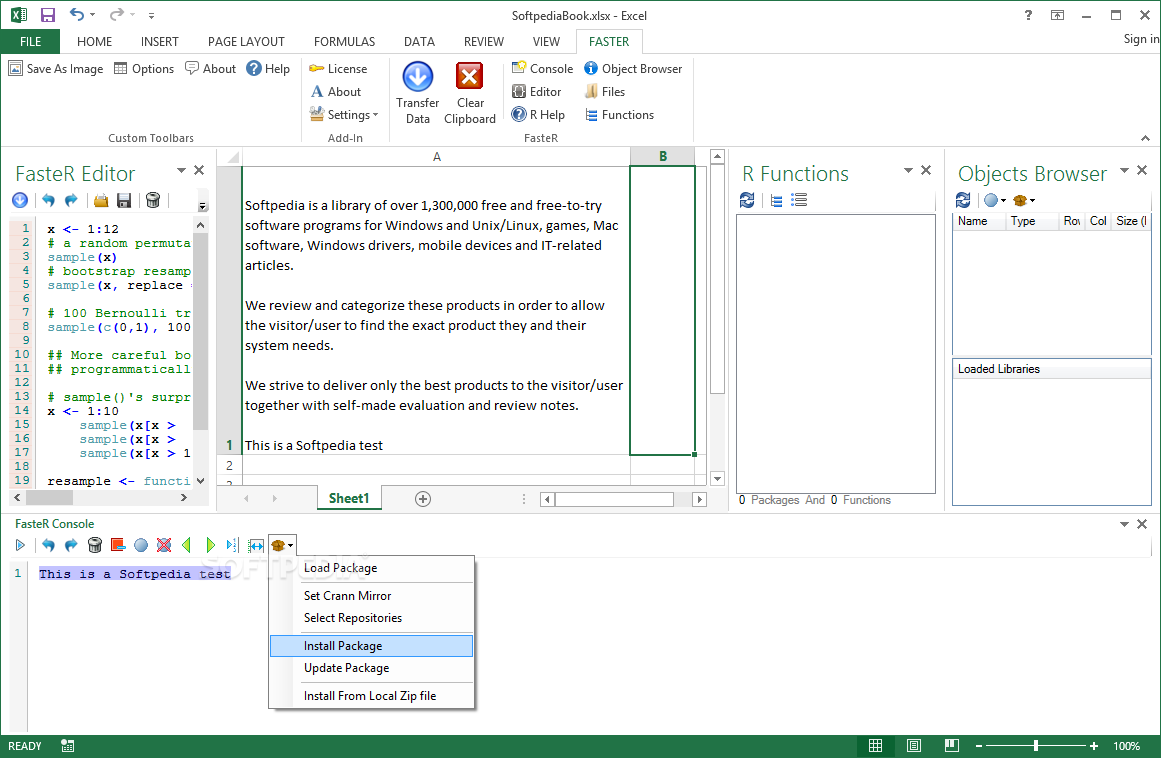Click the trash can in FasteR Console toolbar
Image resolution: width=1161 pixels, height=758 pixels.
tap(95, 546)
